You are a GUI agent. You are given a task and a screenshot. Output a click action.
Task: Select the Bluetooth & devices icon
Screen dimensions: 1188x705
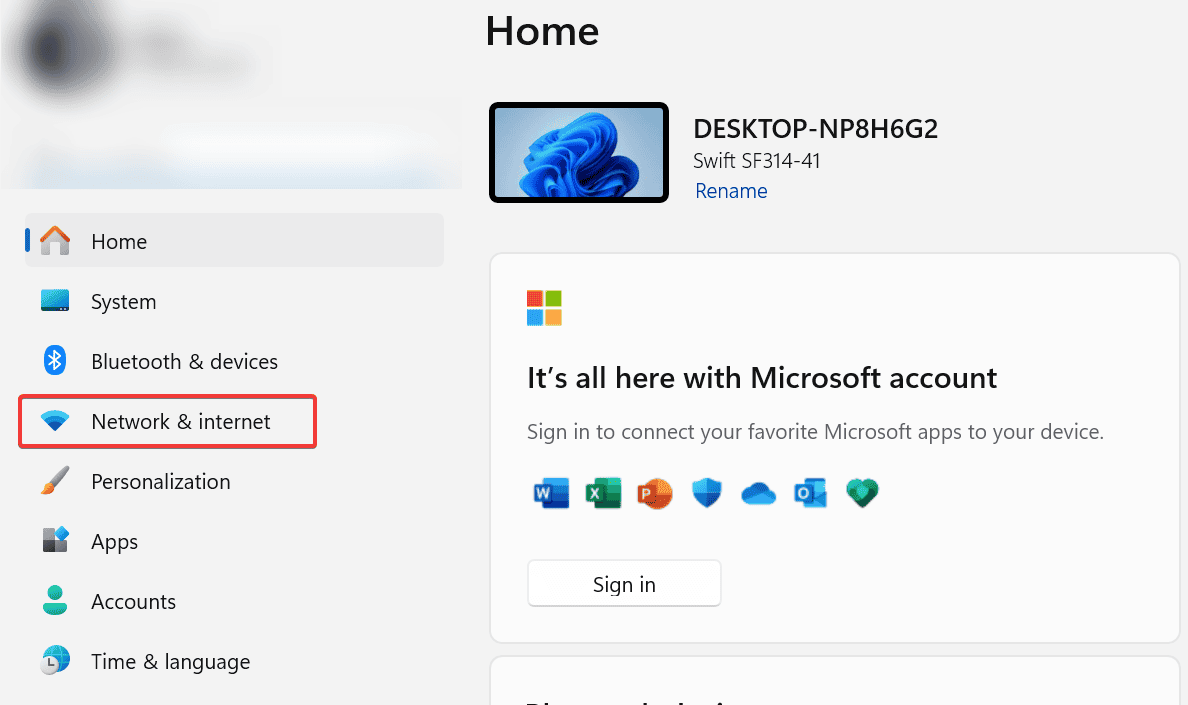click(54, 361)
